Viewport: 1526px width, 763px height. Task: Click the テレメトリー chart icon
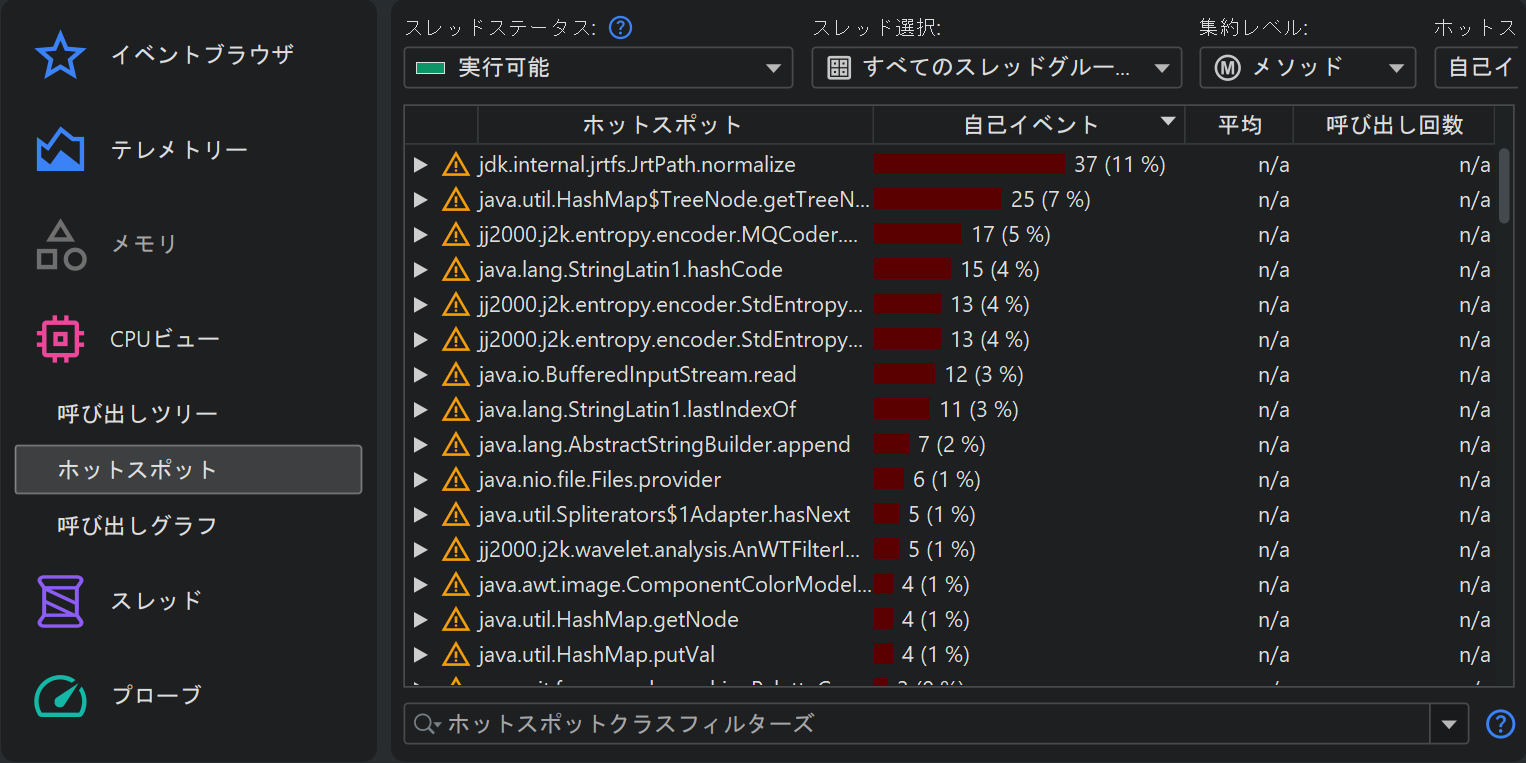tap(60, 150)
